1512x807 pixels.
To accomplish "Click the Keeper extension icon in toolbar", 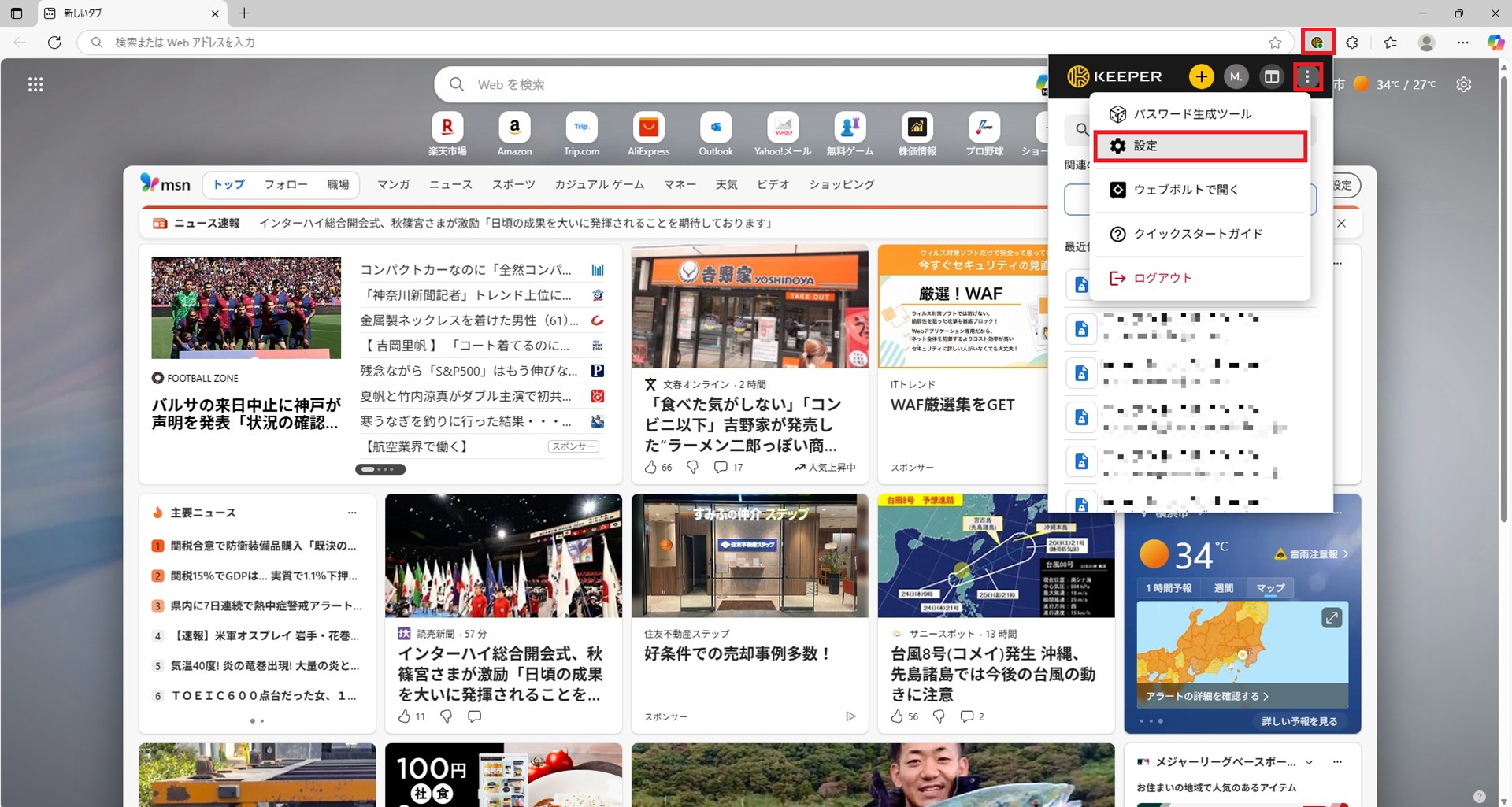I will [x=1317, y=43].
